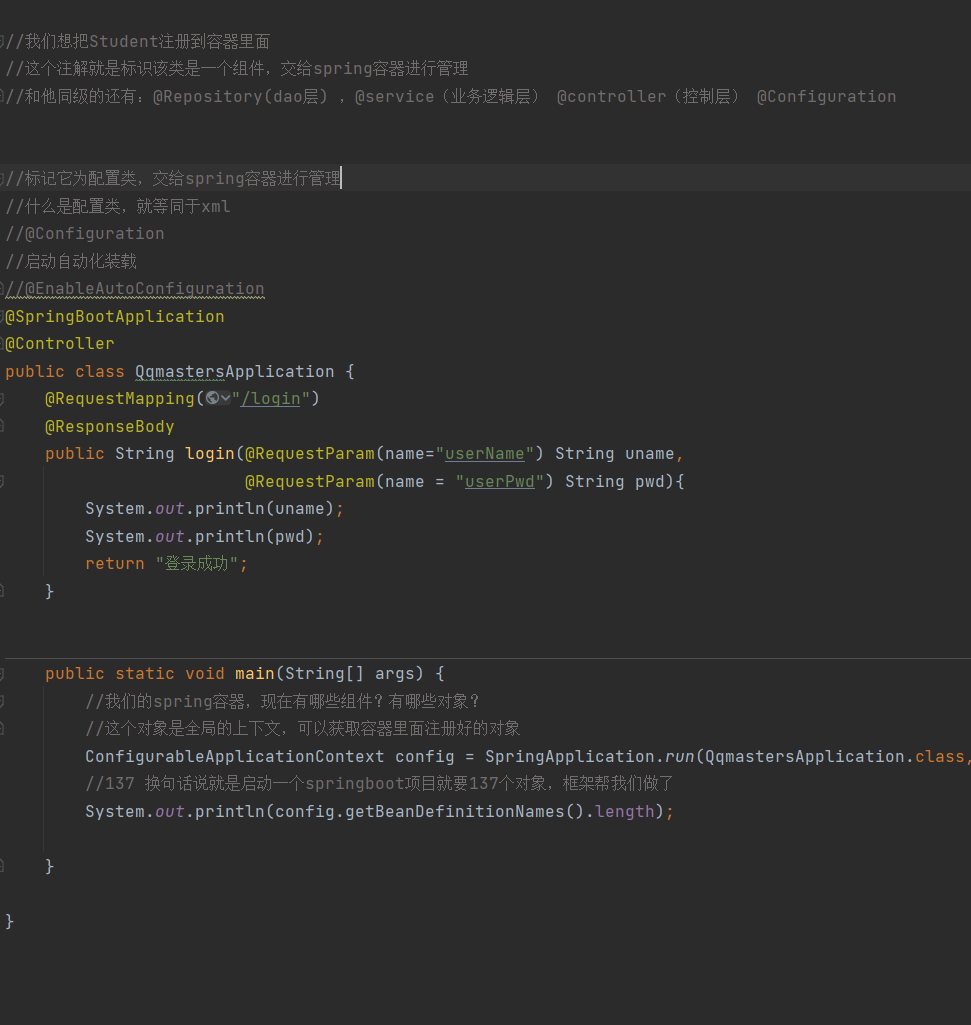The image size is (971, 1025).
Task: Open the URL dropdown chevron beside /login
Action: 225,399
